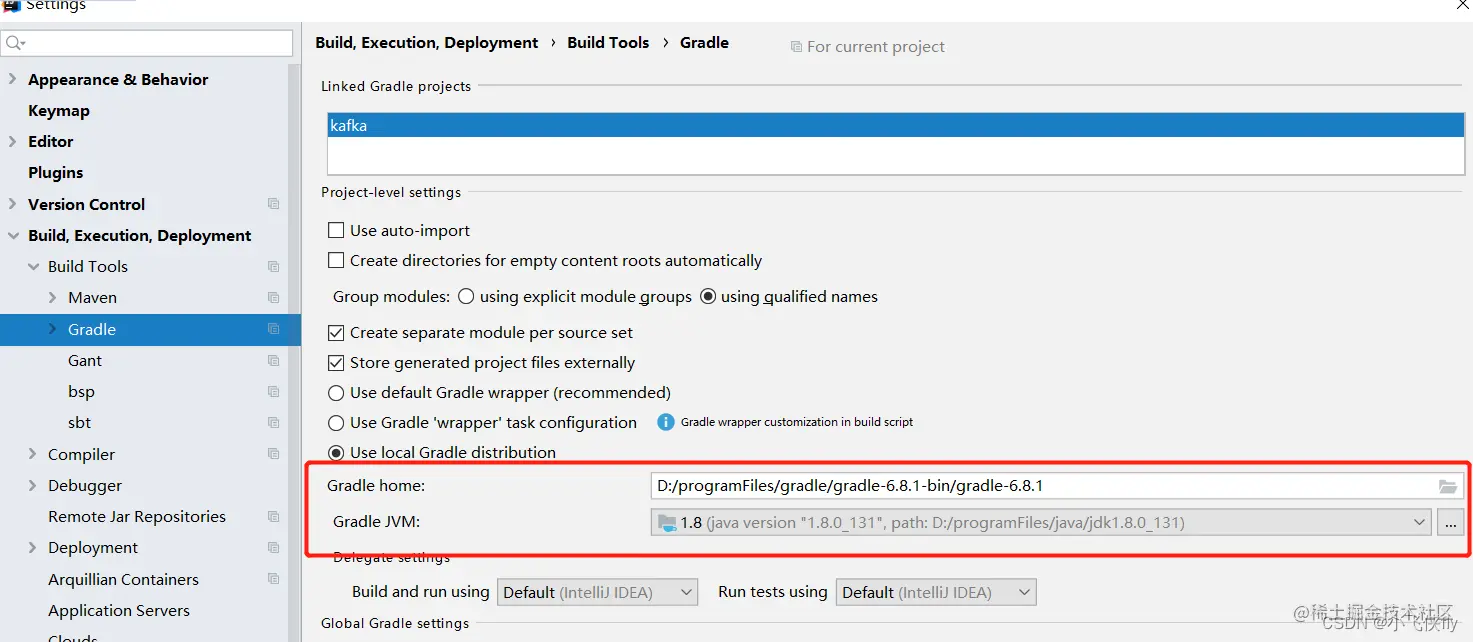Image resolution: width=1473 pixels, height=642 pixels.
Task: Select Use Gradle 'wrapper' task configuration
Action: pyautogui.click(x=336, y=422)
